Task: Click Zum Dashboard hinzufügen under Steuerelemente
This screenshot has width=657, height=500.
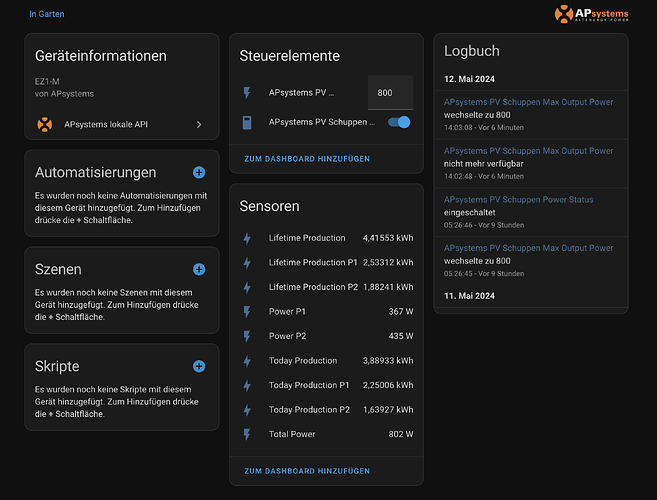Action: [x=307, y=159]
